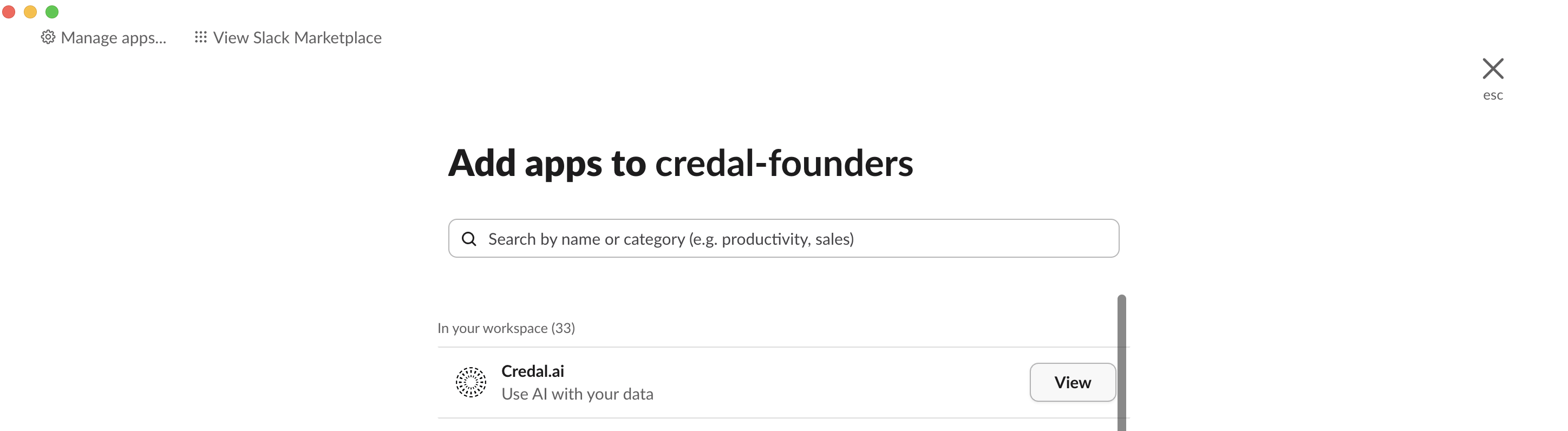The image size is (1568, 431).
Task: Click the Slack Marketplace grid icon
Action: pos(200,38)
